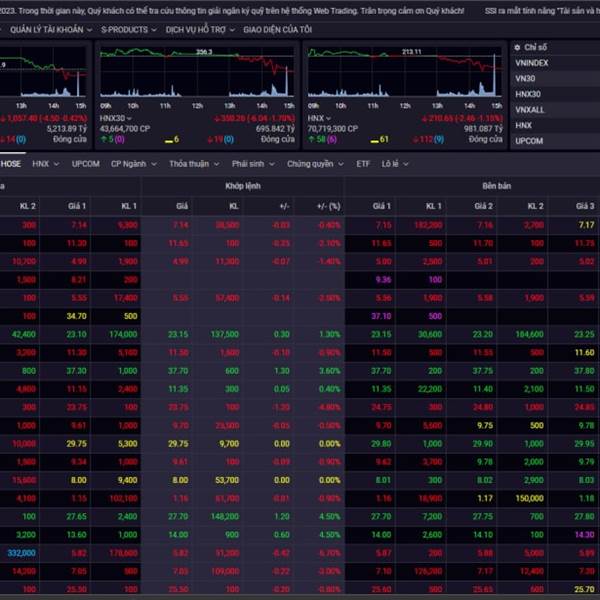Click the bid volume 174,000 cell
600x600 pixels.
pos(123,334)
